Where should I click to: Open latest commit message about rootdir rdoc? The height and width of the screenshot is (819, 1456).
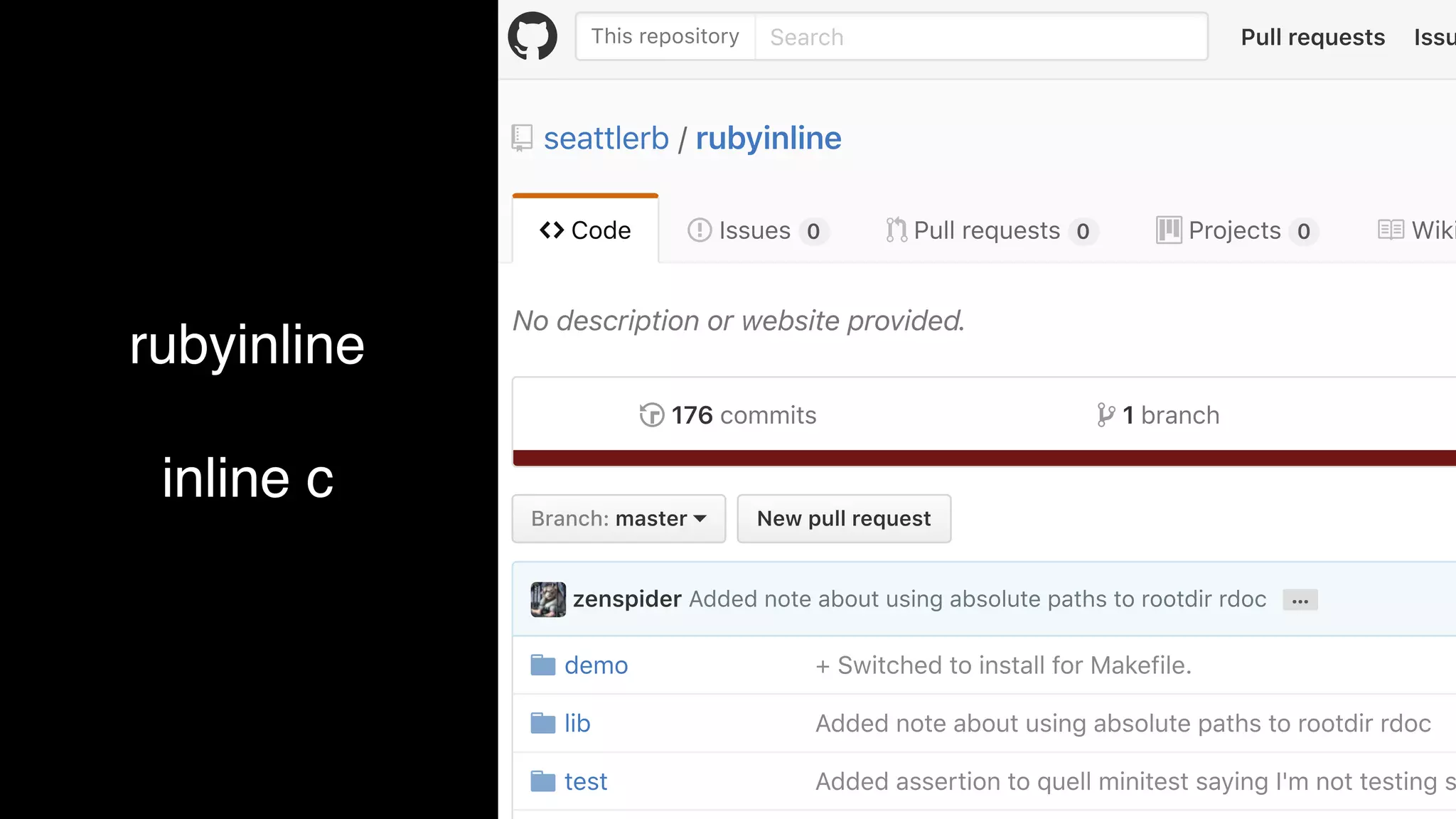tap(978, 599)
